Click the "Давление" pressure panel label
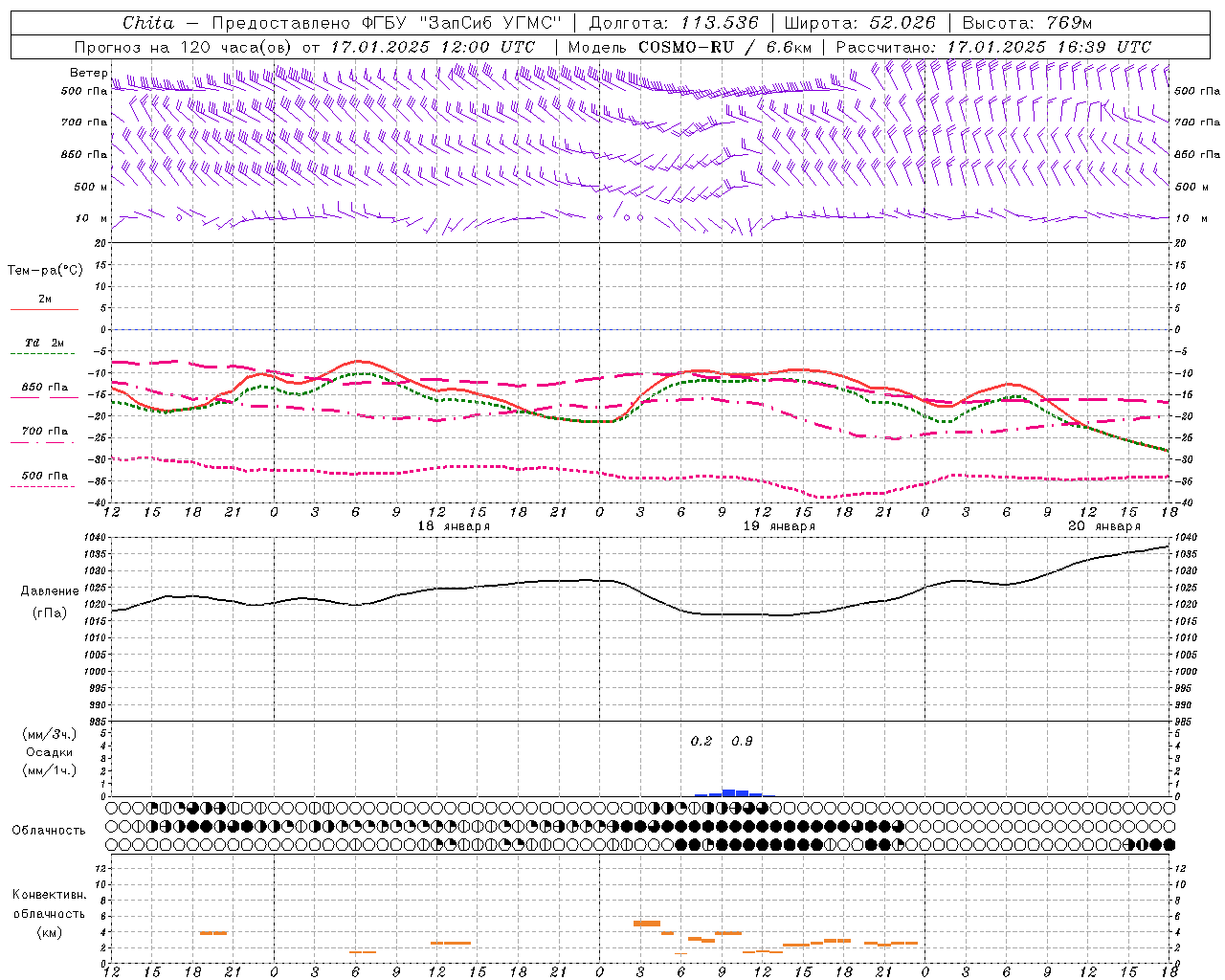Screen dimensions: 1225x980 (x=49, y=591)
